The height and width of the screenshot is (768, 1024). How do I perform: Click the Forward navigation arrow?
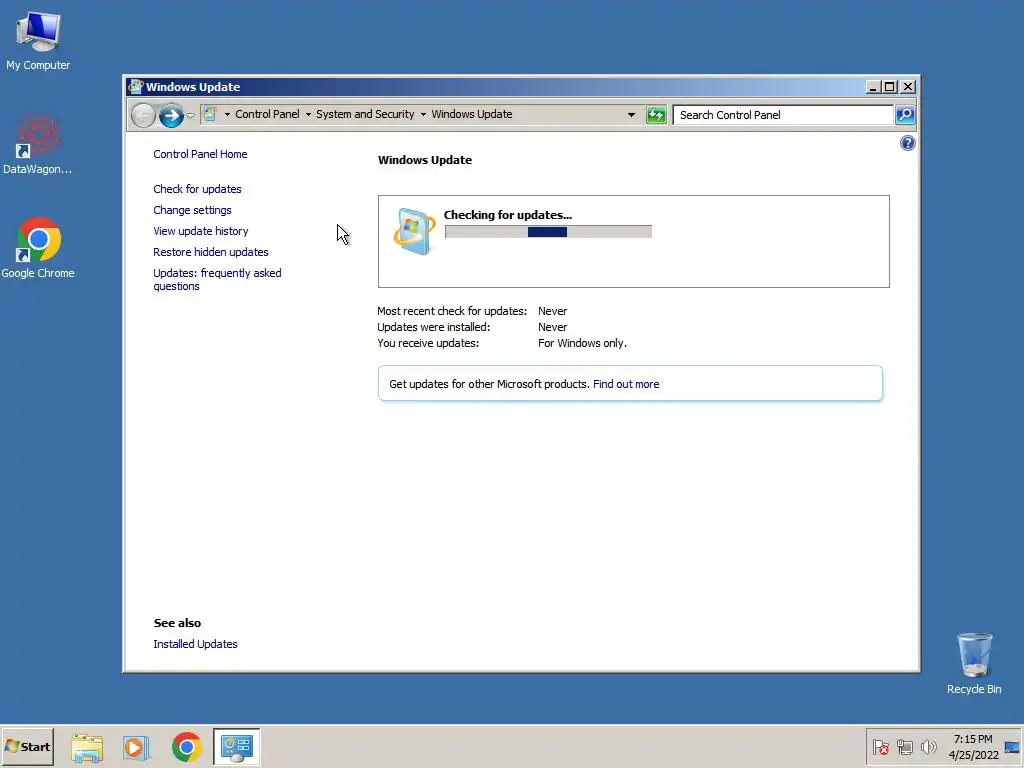pyautogui.click(x=171, y=116)
